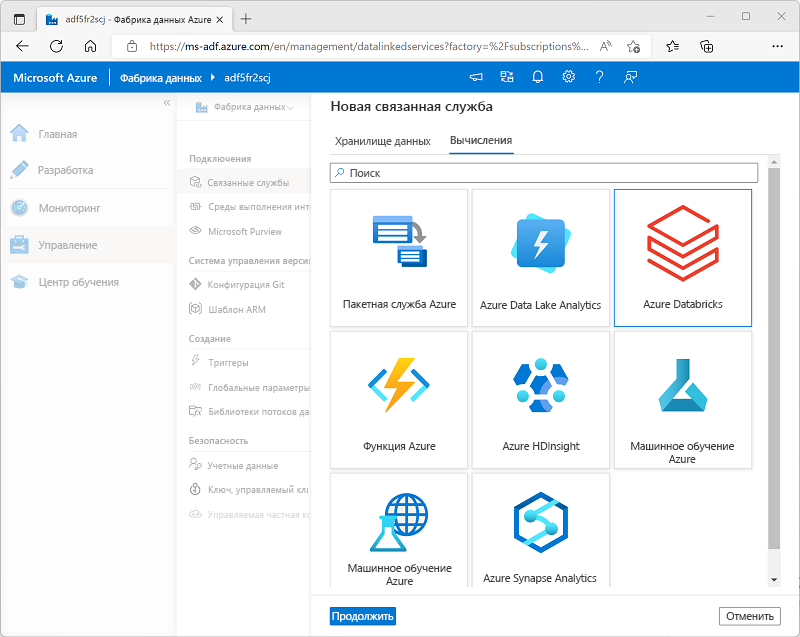Open feedback person icon in header
Viewport: 800px width, 637px height.
pos(631,77)
